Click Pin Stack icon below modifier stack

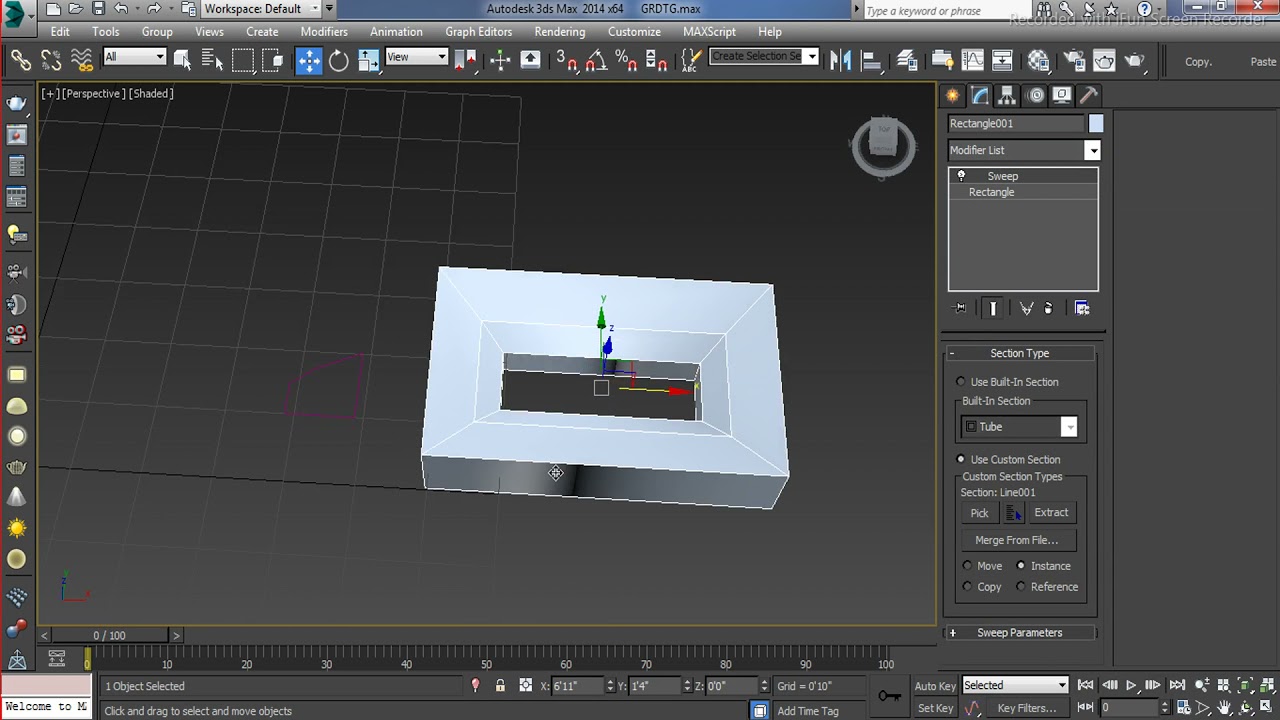(961, 308)
